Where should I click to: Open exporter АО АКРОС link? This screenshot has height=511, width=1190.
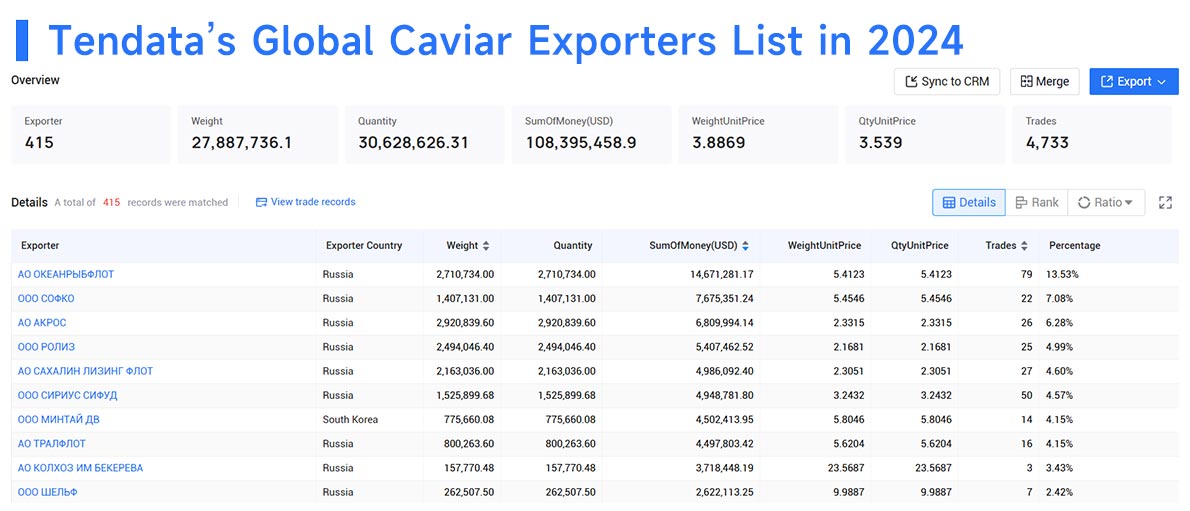[42, 323]
